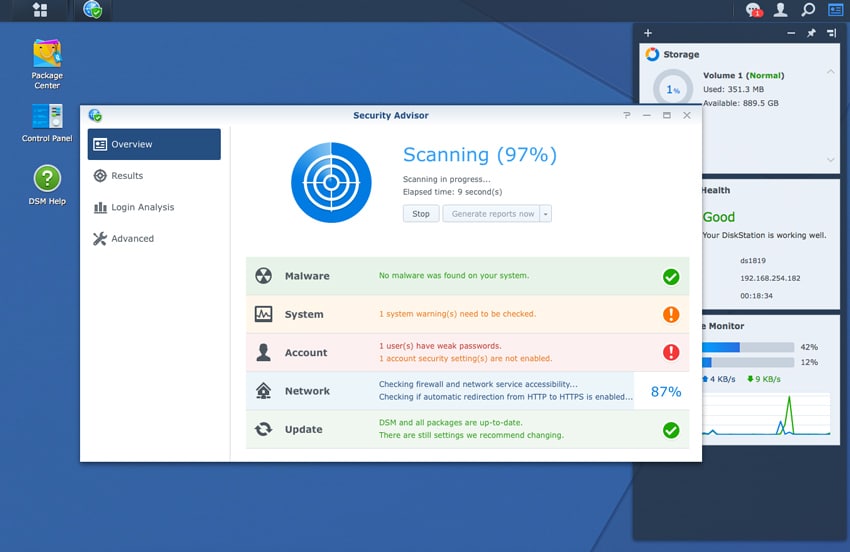Click green checkmark in Malware row
850x552 pixels.
[671, 277]
